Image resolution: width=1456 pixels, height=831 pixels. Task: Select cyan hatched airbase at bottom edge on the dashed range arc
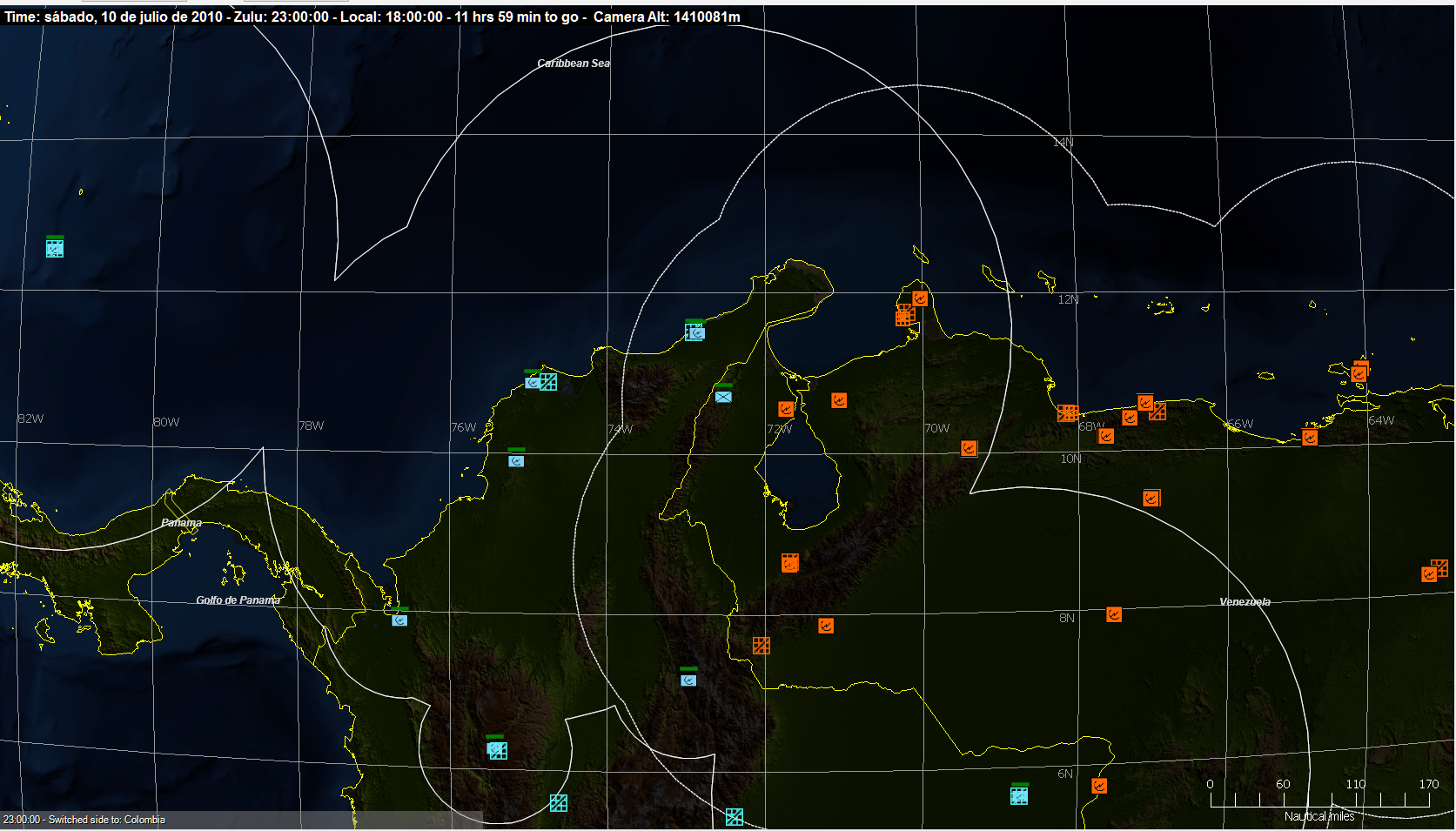735,816
